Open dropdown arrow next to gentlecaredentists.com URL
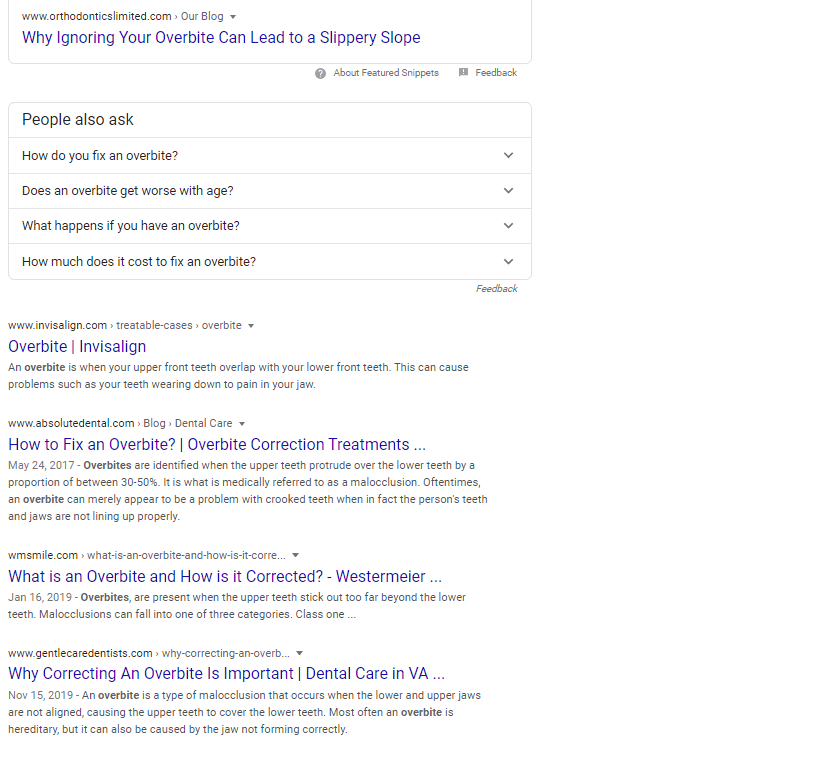This screenshot has width=834, height=757. coord(300,653)
